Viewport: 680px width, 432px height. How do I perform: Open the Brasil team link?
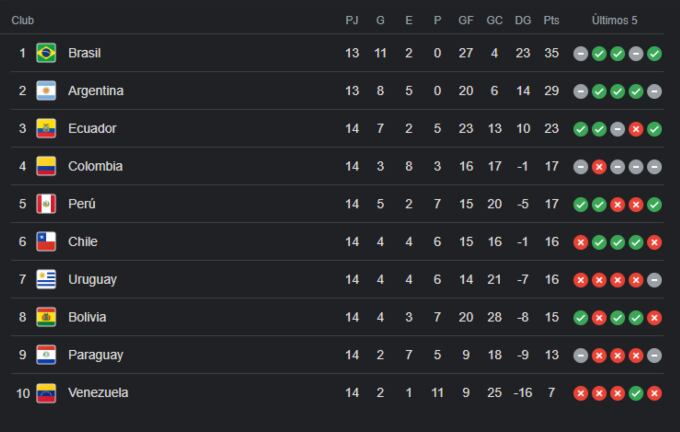click(84, 53)
